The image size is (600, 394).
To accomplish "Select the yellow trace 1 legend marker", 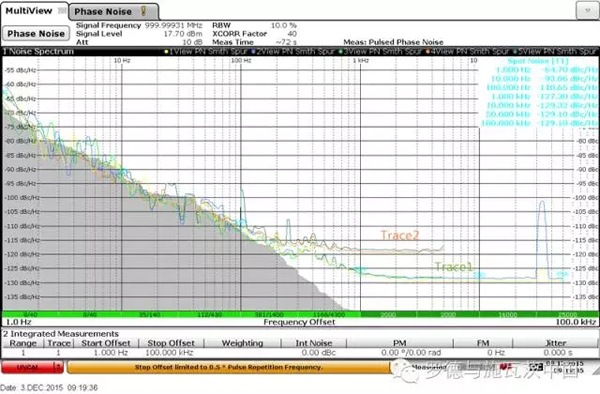I will point(167,51).
